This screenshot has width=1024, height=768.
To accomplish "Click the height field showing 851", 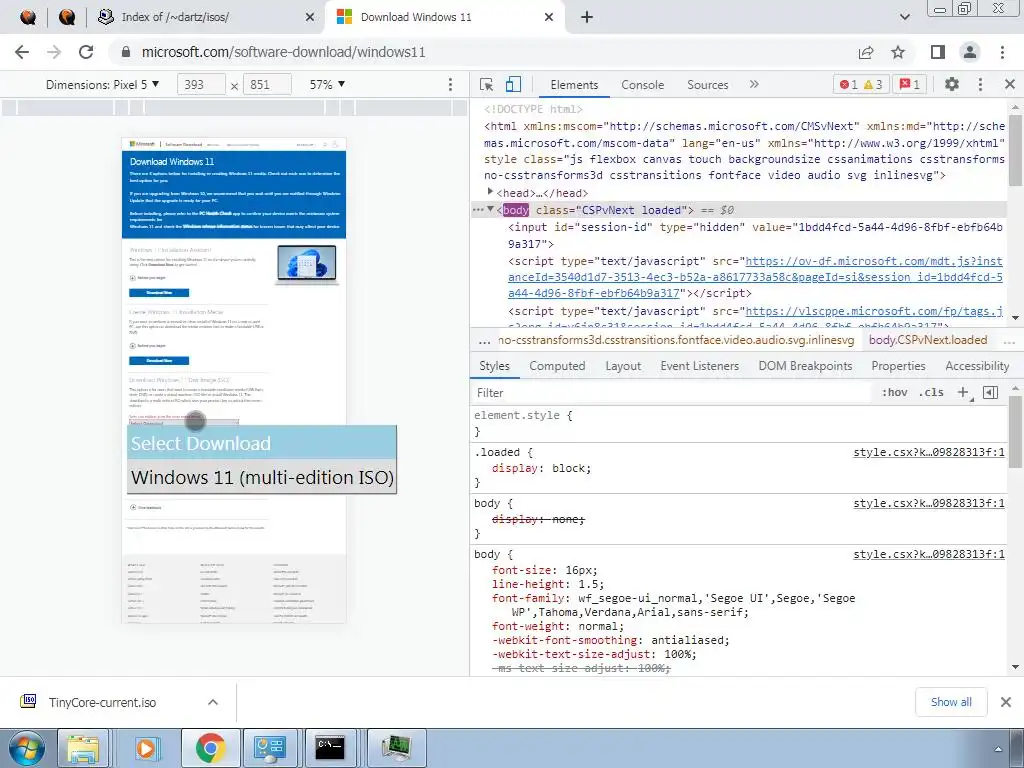I will [267, 84].
